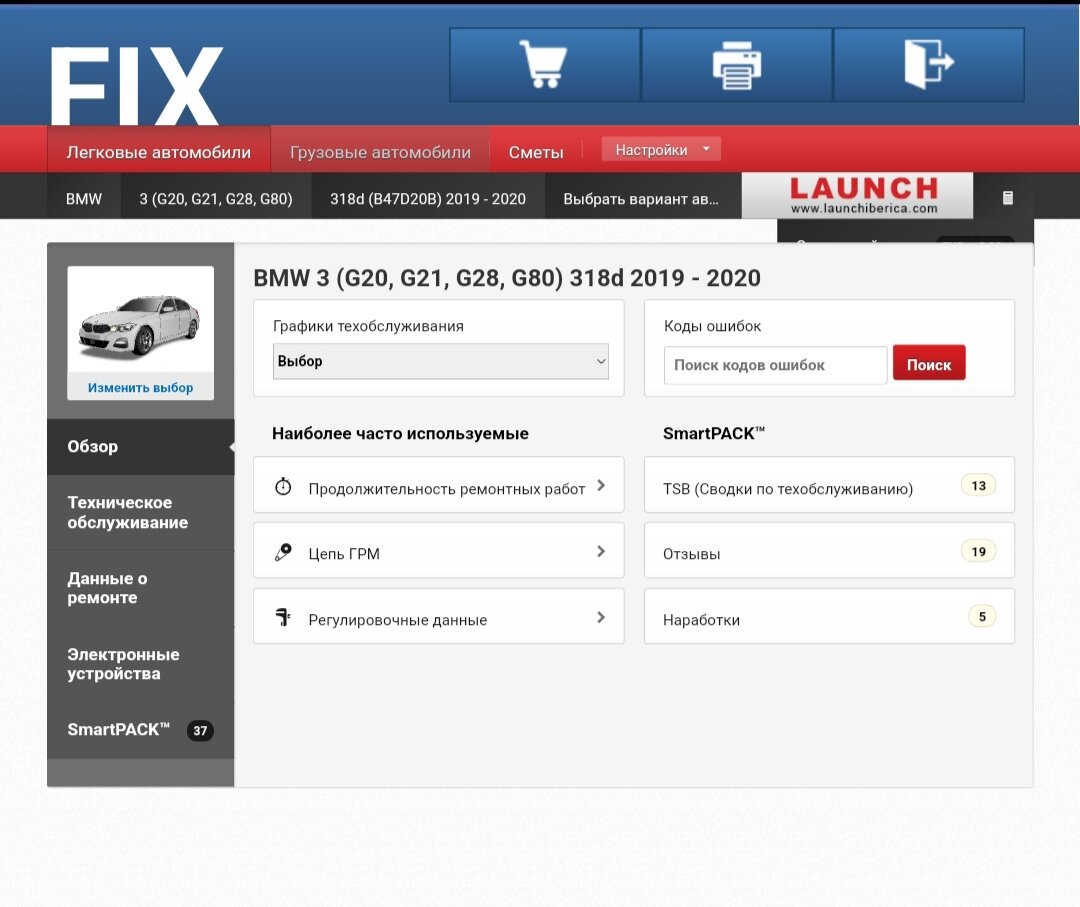This screenshot has width=1080, height=907.
Task: Open Данные о ремонте sidebar section
Action: pos(141,588)
